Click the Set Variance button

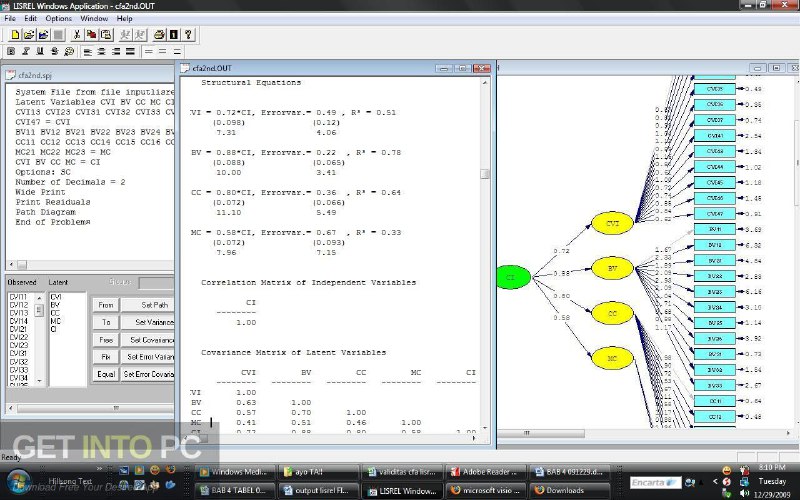click(x=148, y=322)
